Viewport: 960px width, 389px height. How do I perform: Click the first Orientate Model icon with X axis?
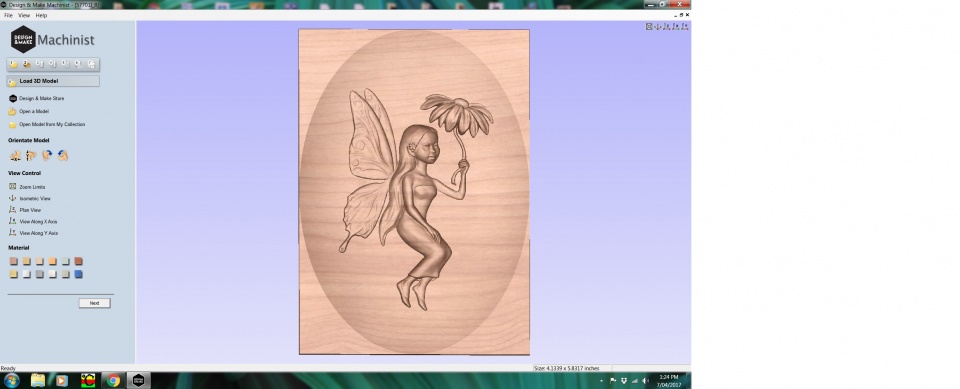(x=15, y=156)
